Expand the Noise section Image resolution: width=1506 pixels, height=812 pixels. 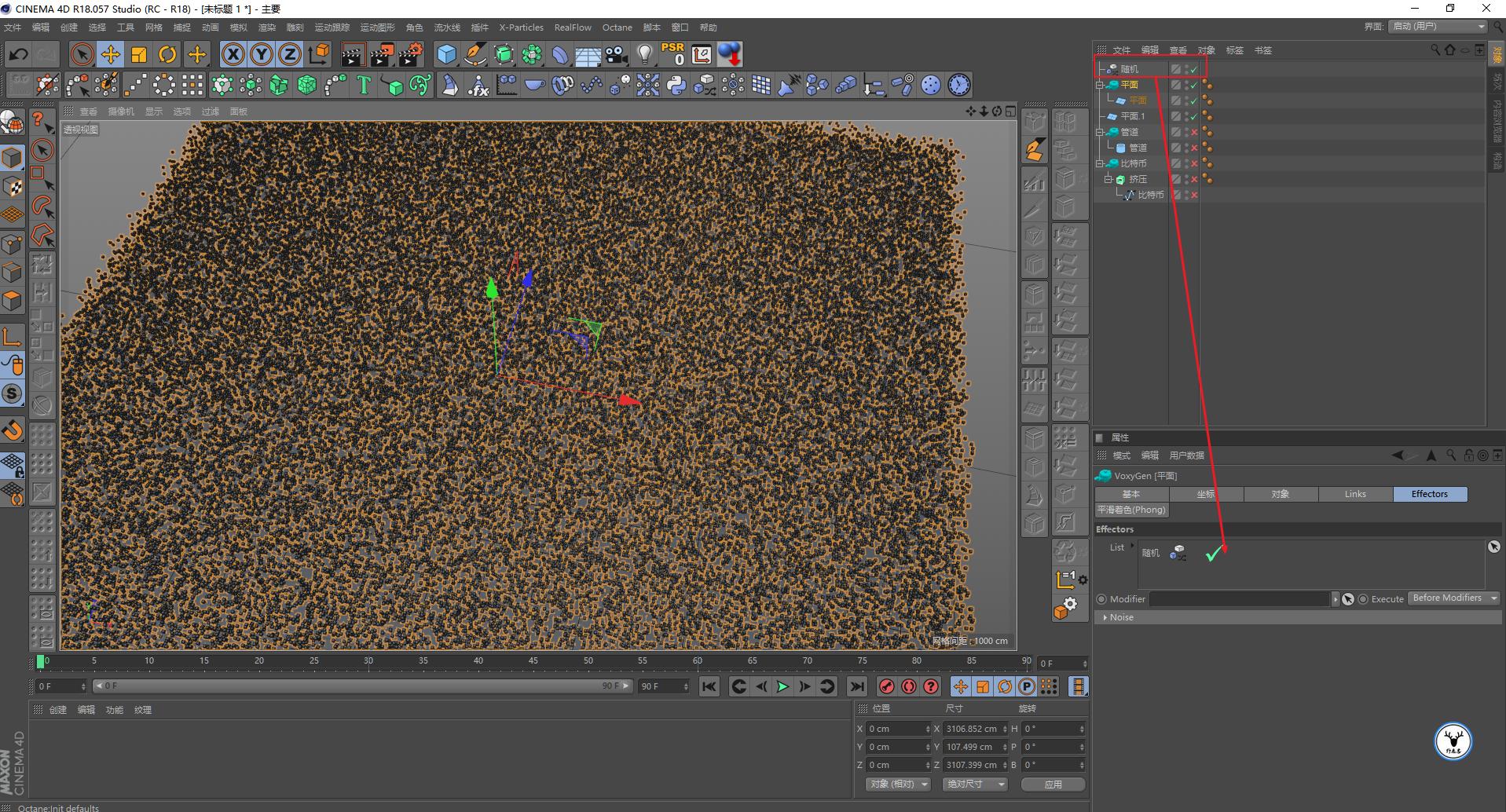tap(1105, 617)
